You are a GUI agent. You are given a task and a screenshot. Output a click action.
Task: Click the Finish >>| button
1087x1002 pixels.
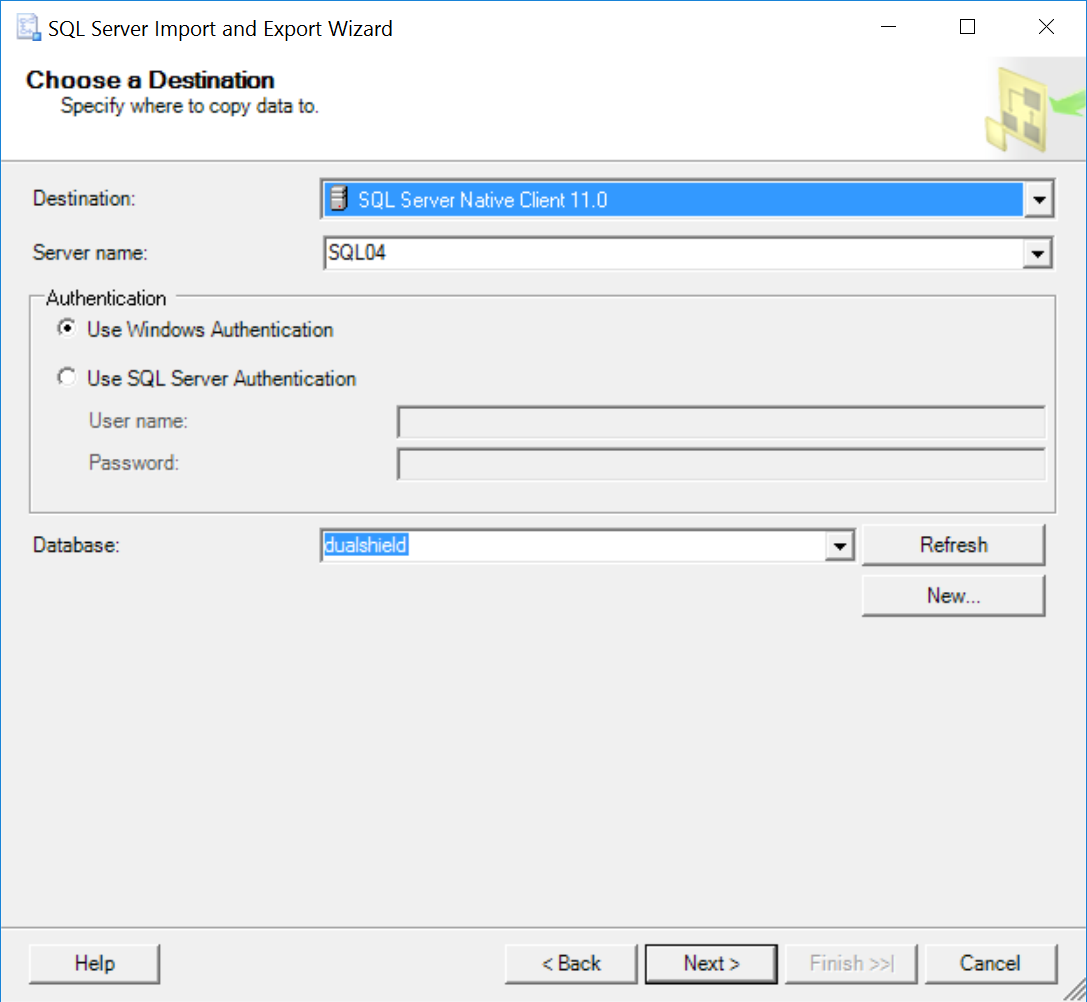tap(851, 963)
